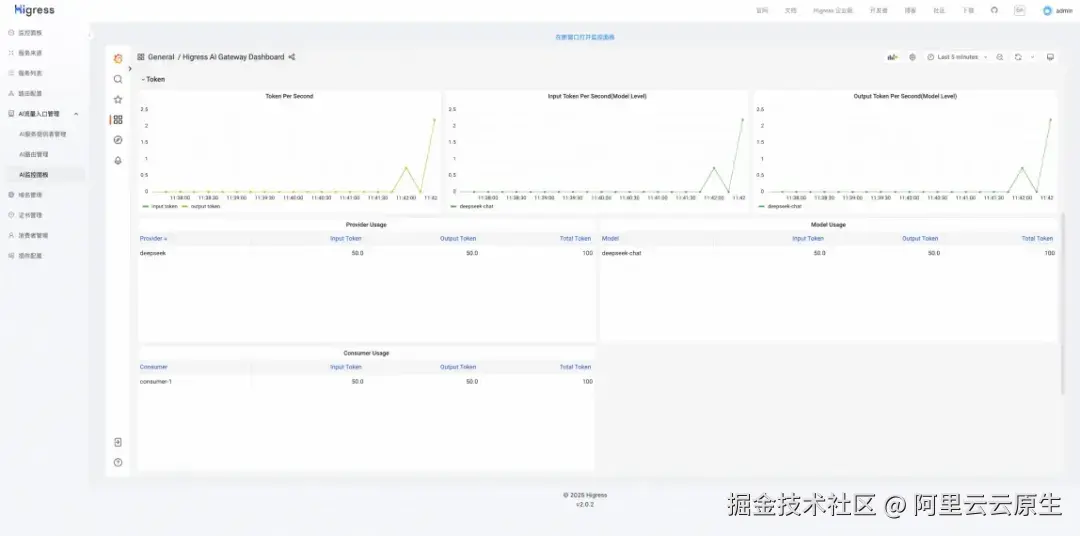Open starred dashboards star icon
The image size is (1080, 536).
pyautogui.click(x=118, y=99)
